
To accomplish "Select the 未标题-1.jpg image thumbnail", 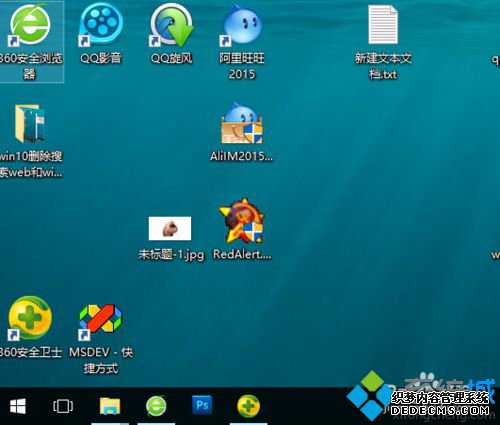I will [x=170, y=228].
